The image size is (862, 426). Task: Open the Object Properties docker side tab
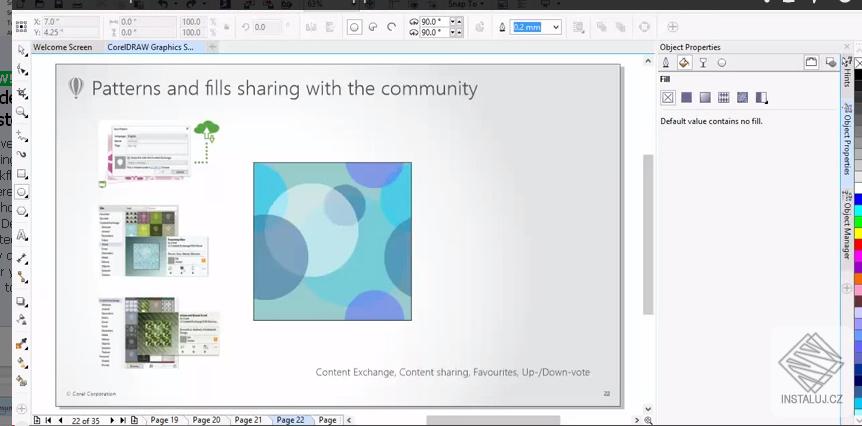point(847,139)
